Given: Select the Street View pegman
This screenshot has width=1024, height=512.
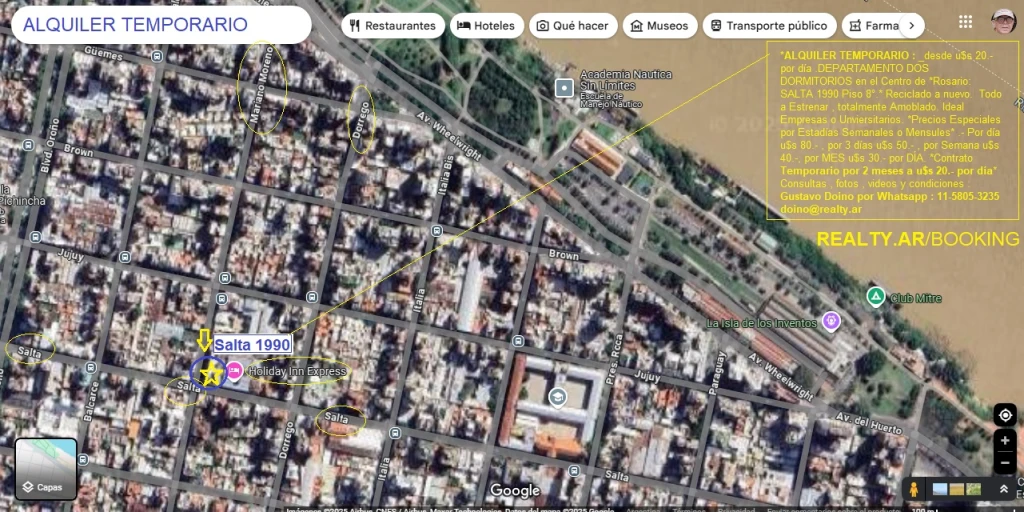Looking at the screenshot, I should 914,489.
